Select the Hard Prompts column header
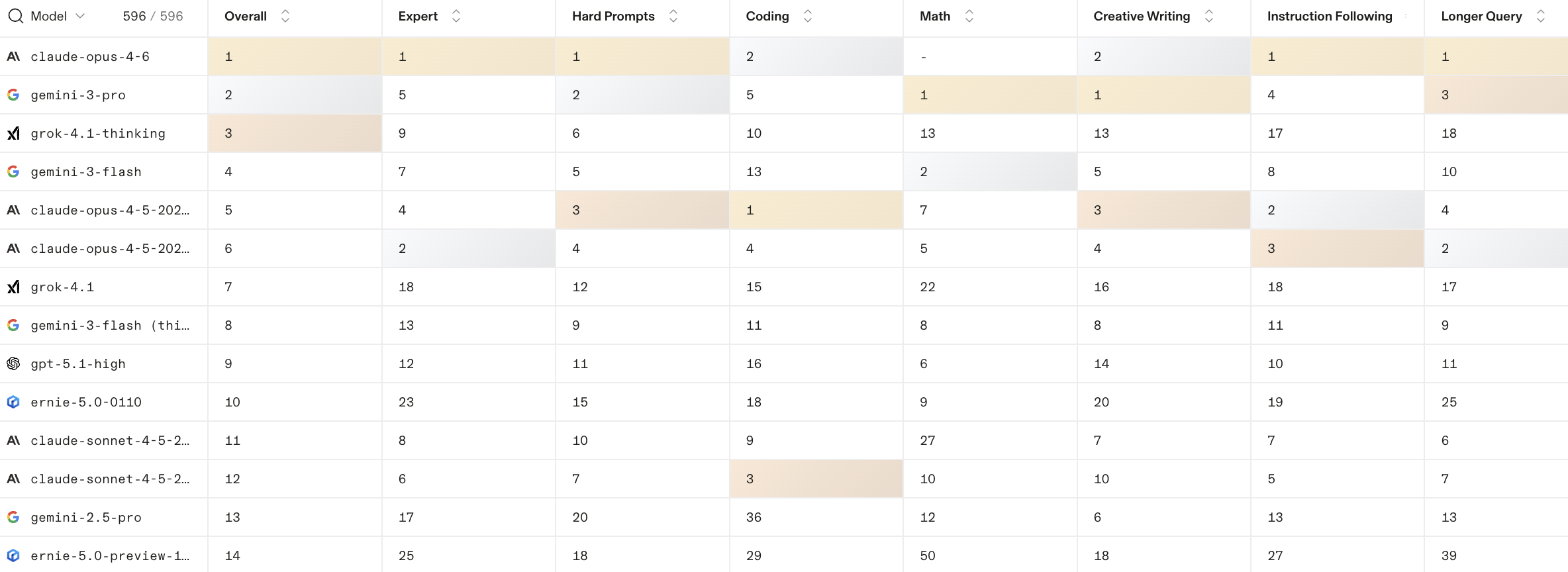 coord(613,16)
